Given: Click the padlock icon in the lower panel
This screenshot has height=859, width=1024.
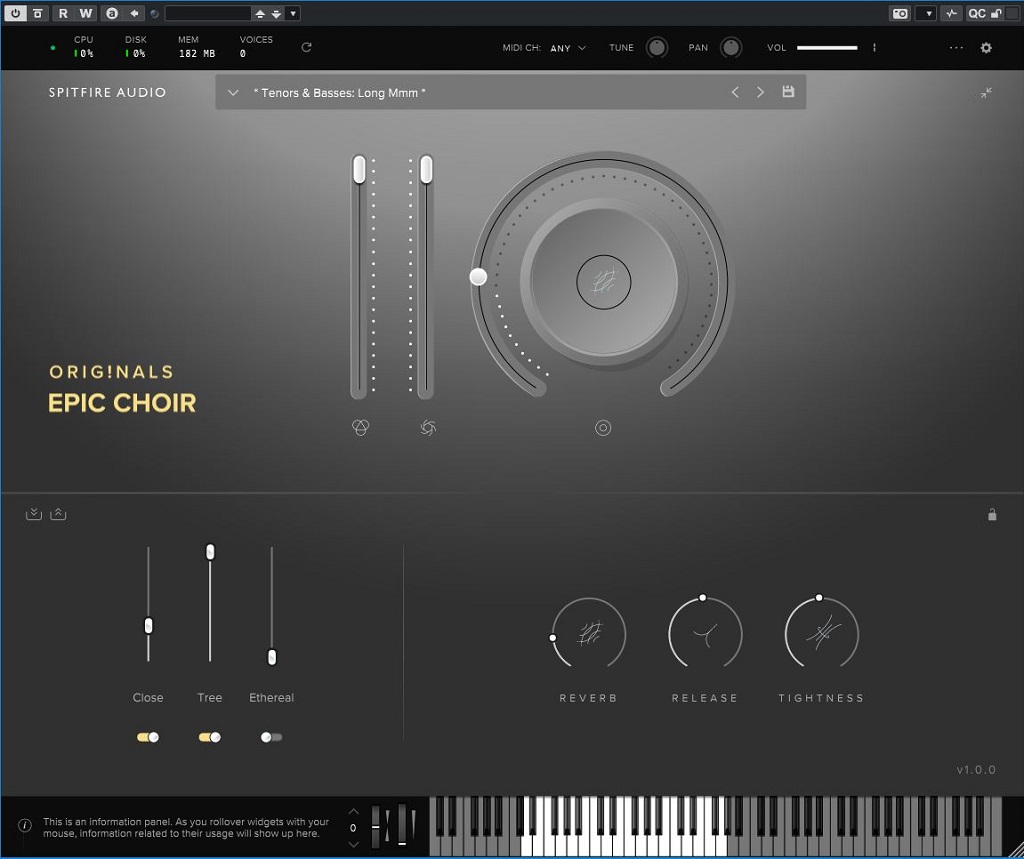Looking at the screenshot, I should (x=992, y=515).
